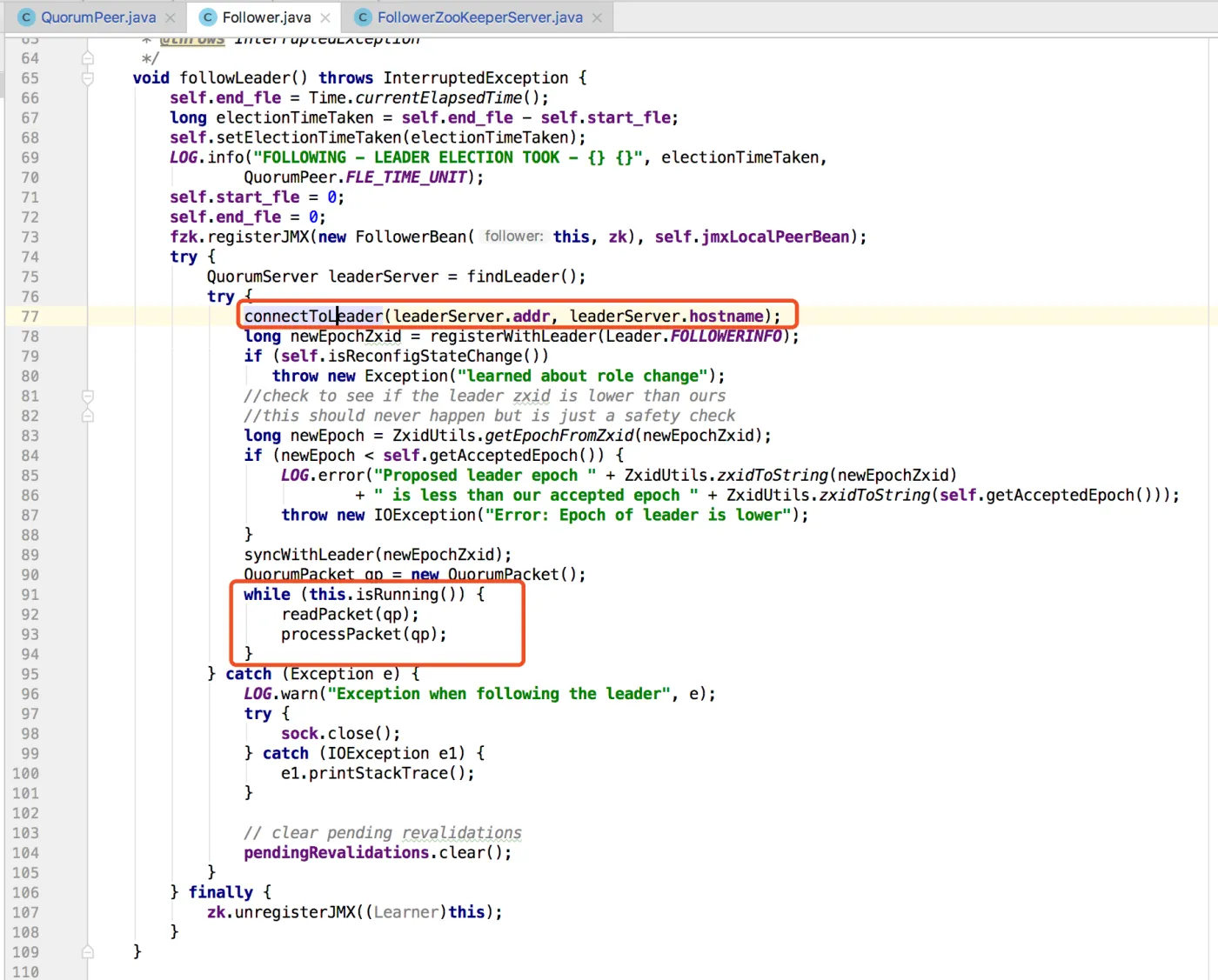Click the syncWithLeader method call

311,555
